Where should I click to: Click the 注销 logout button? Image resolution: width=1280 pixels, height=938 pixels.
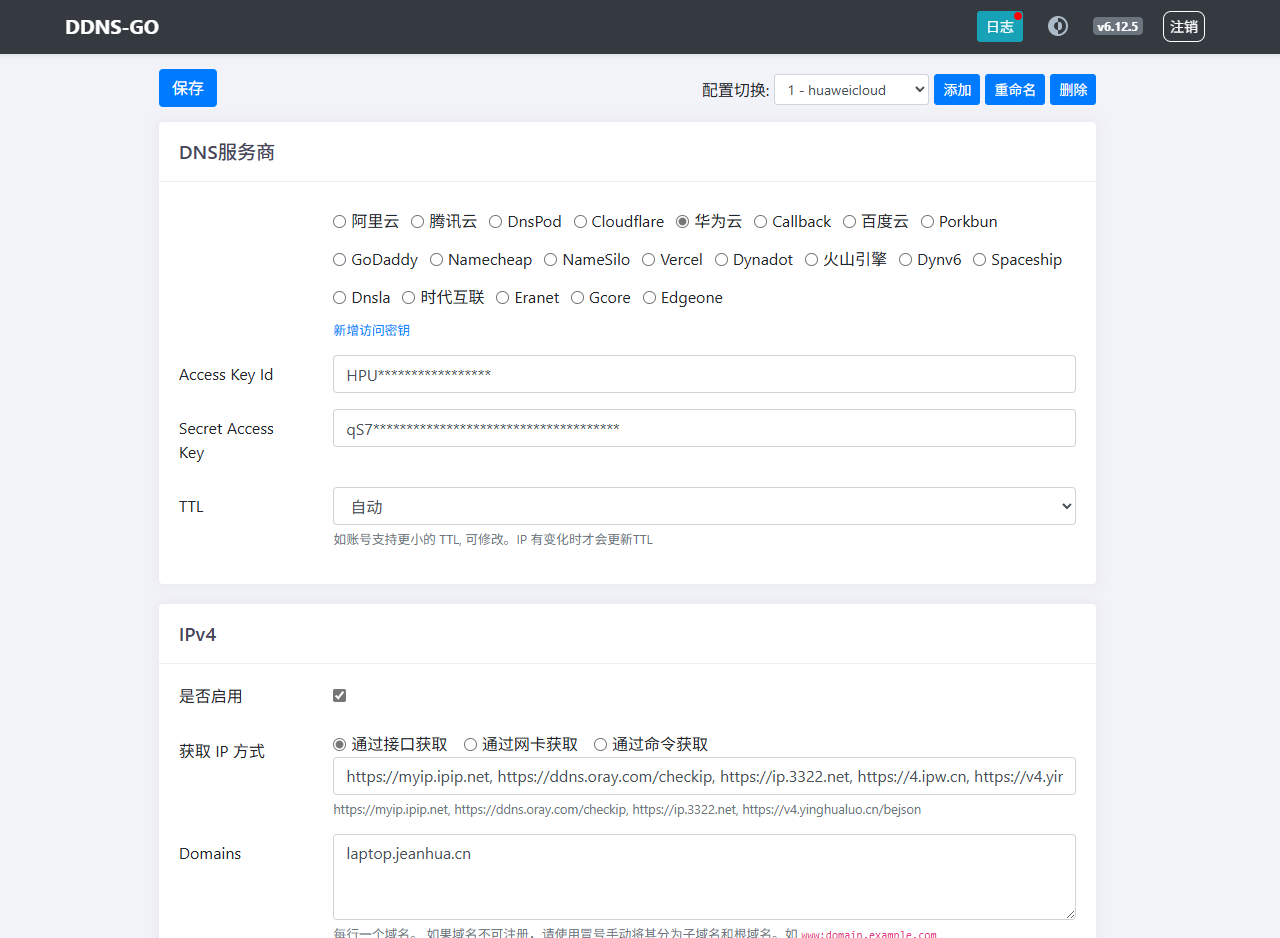pos(1183,27)
